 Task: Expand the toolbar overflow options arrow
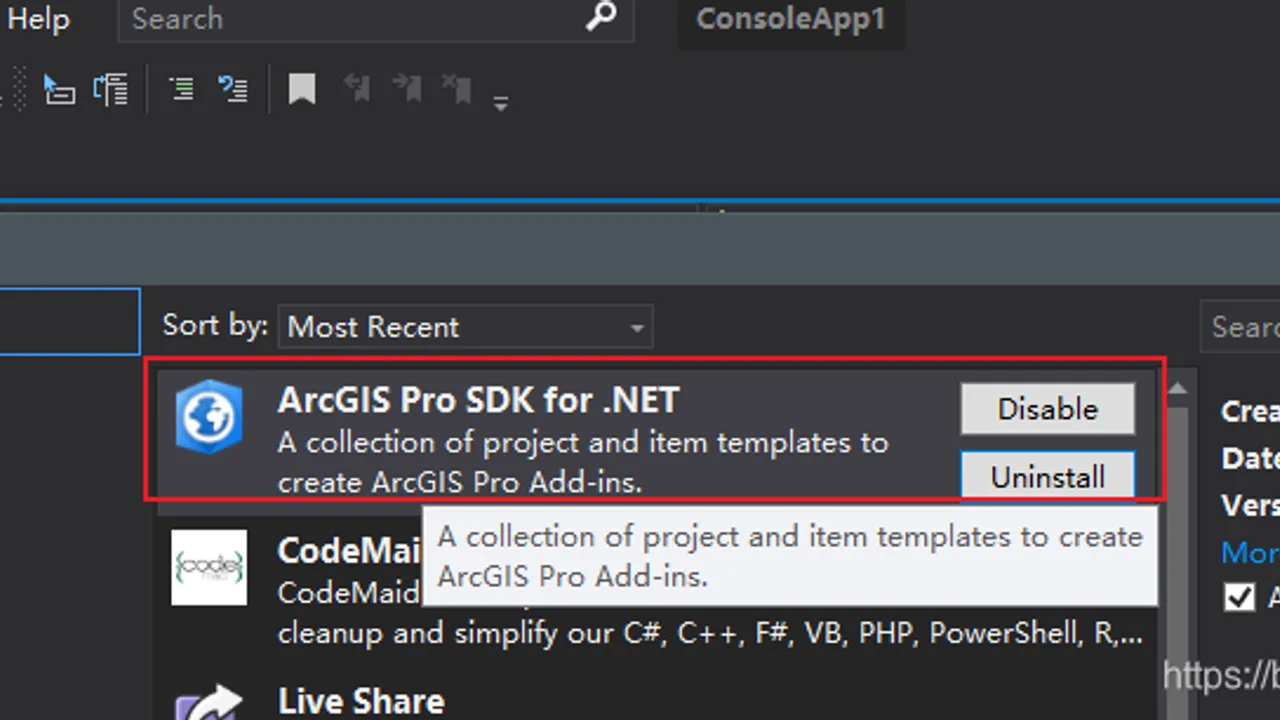point(501,103)
